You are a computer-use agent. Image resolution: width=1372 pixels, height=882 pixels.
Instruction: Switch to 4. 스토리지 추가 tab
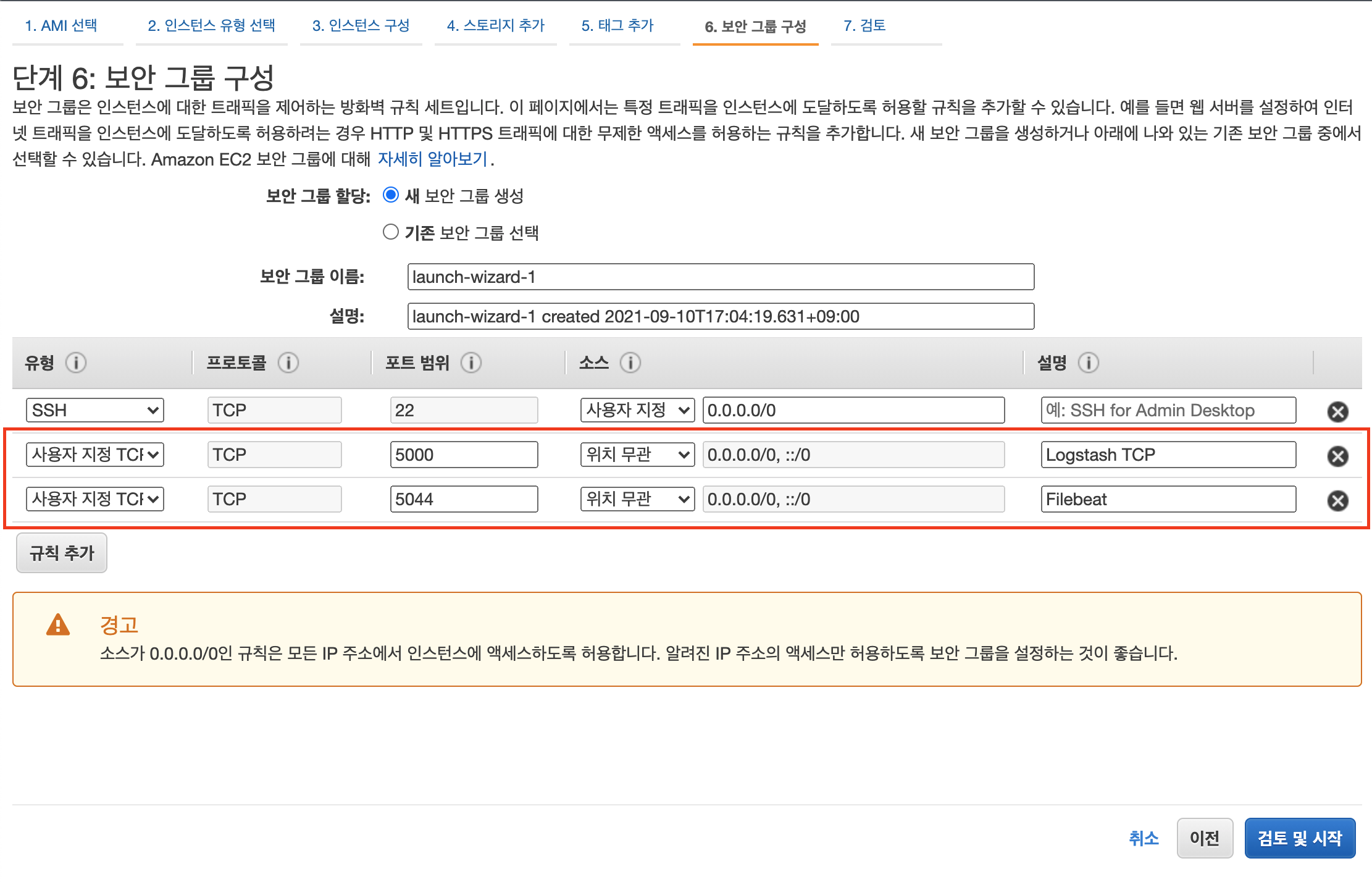point(495,26)
